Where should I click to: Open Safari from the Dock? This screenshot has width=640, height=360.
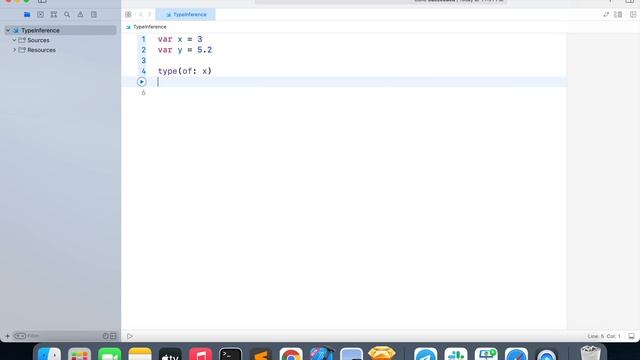(x=516, y=353)
